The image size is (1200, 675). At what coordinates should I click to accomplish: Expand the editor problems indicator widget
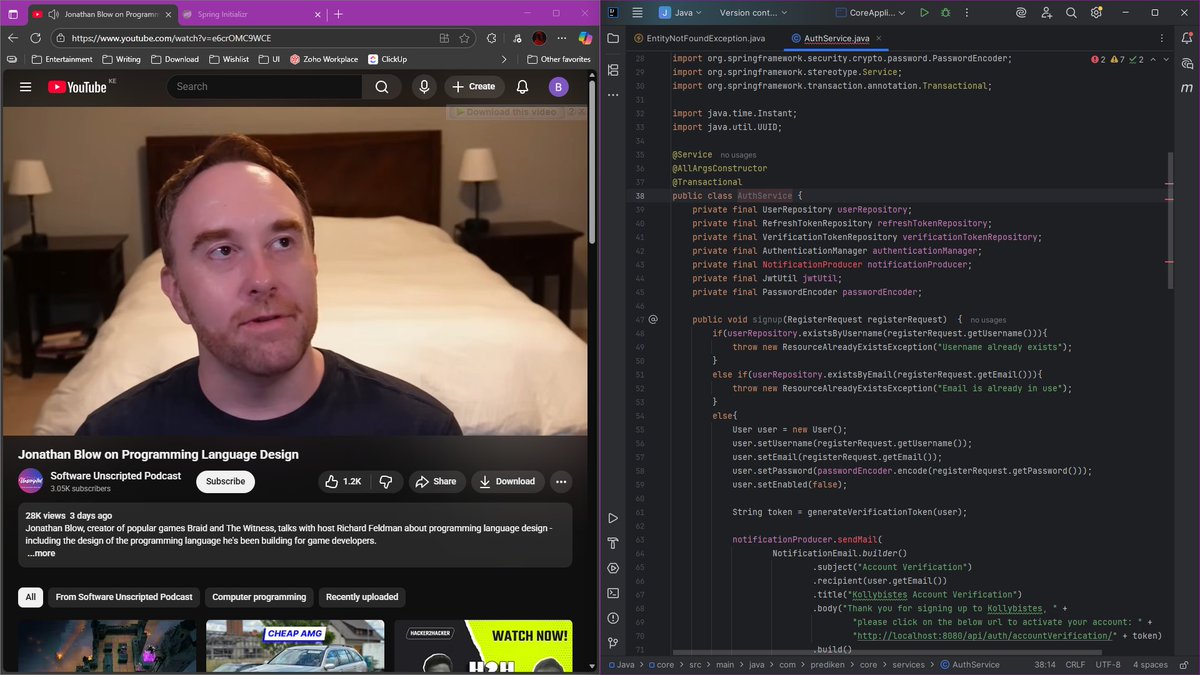(1119, 59)
